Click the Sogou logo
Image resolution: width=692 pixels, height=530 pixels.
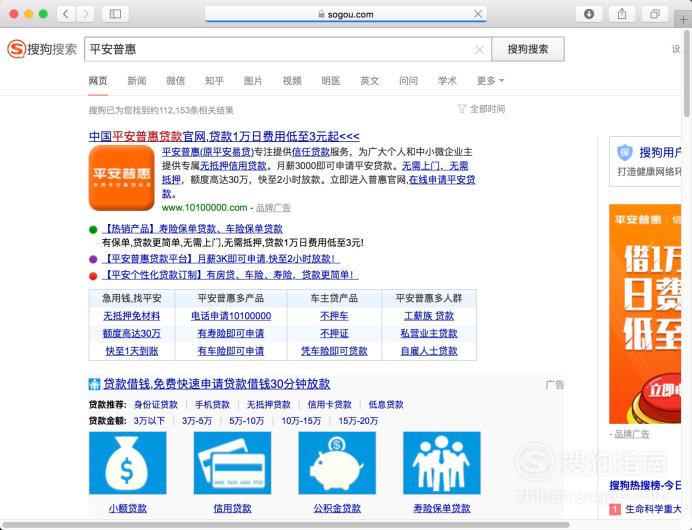(x=42, y=49)
